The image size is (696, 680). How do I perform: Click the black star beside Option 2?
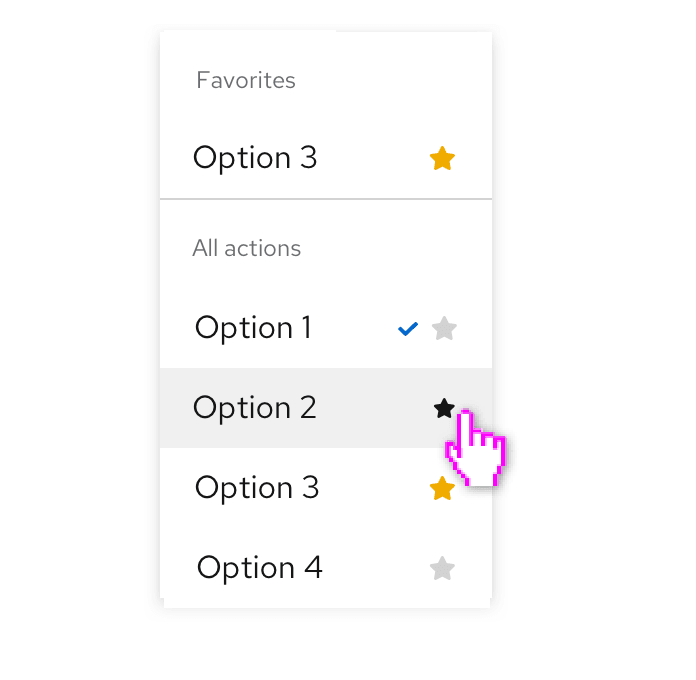[x=444, y=407]
